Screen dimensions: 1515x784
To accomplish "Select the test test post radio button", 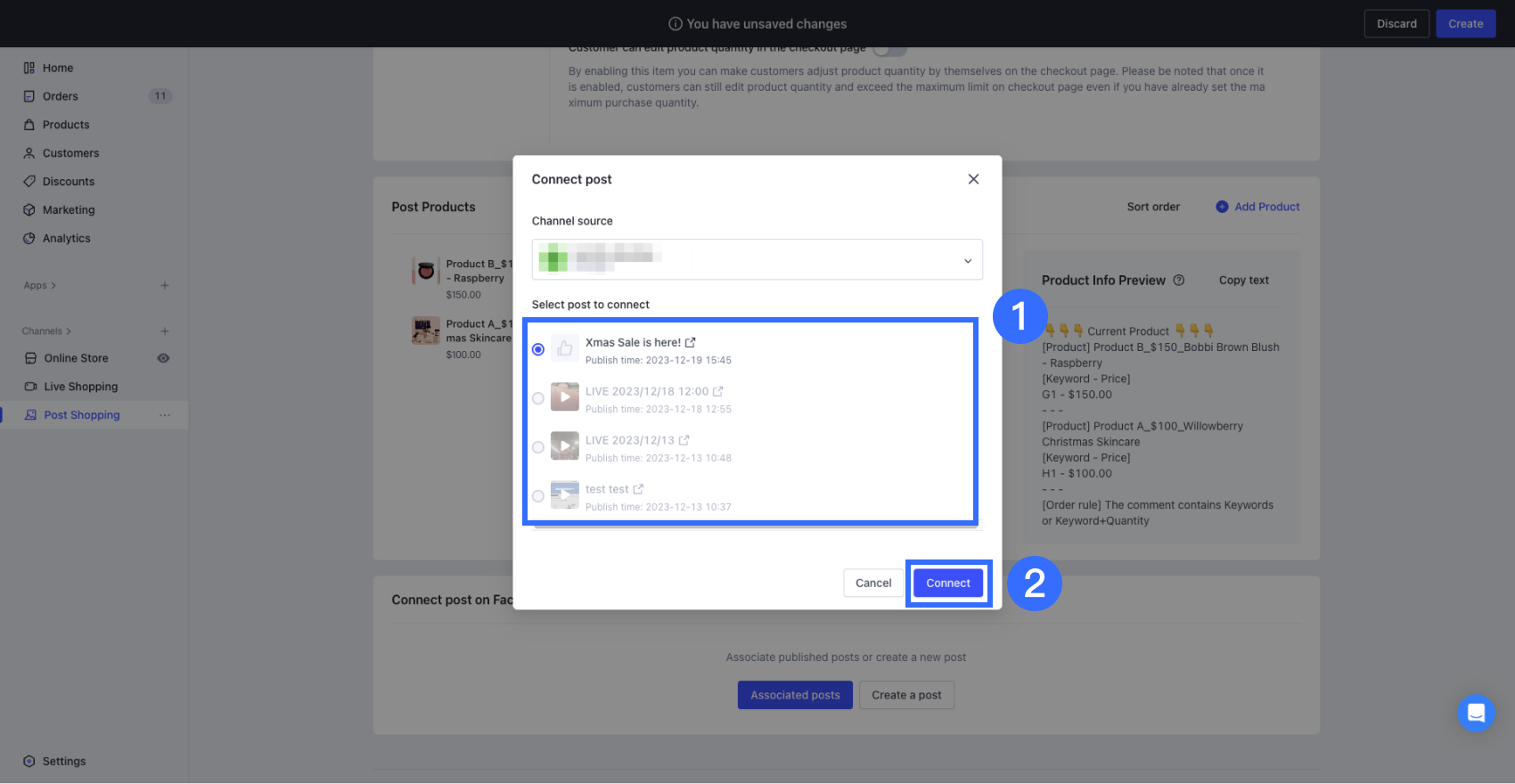I will (x=538, y=497).
